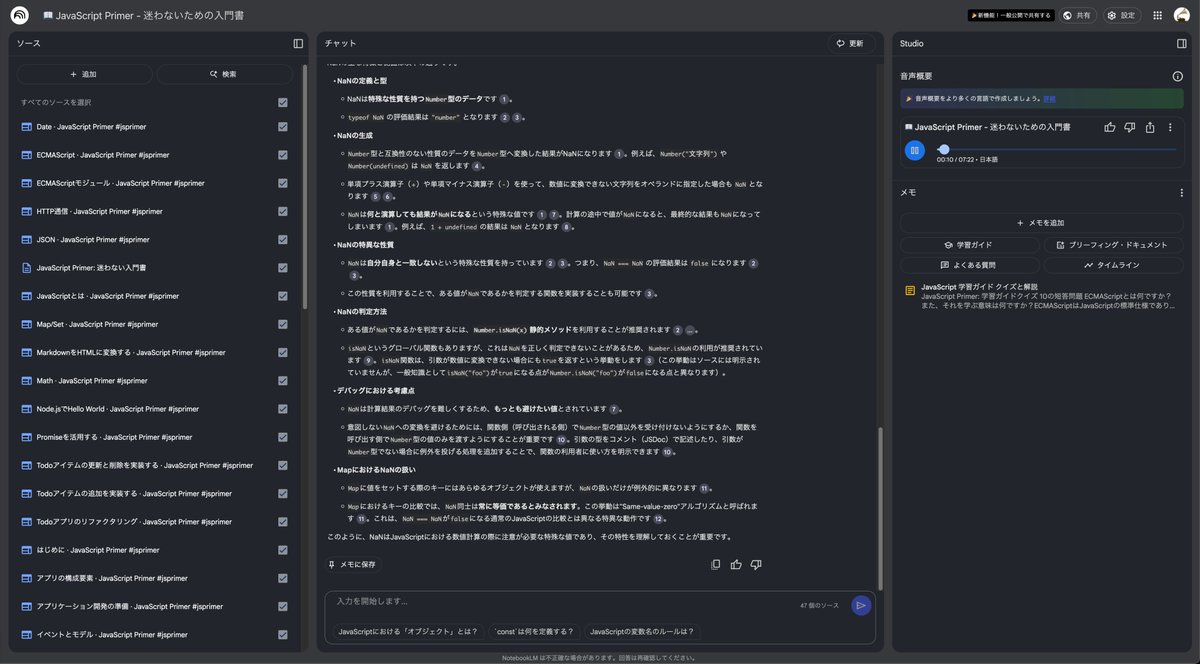Image resolution: width=1200 pixels, height=664 pixels.
Task: Click the NotebookLM logo icon
Action: (x=19, y=15)
